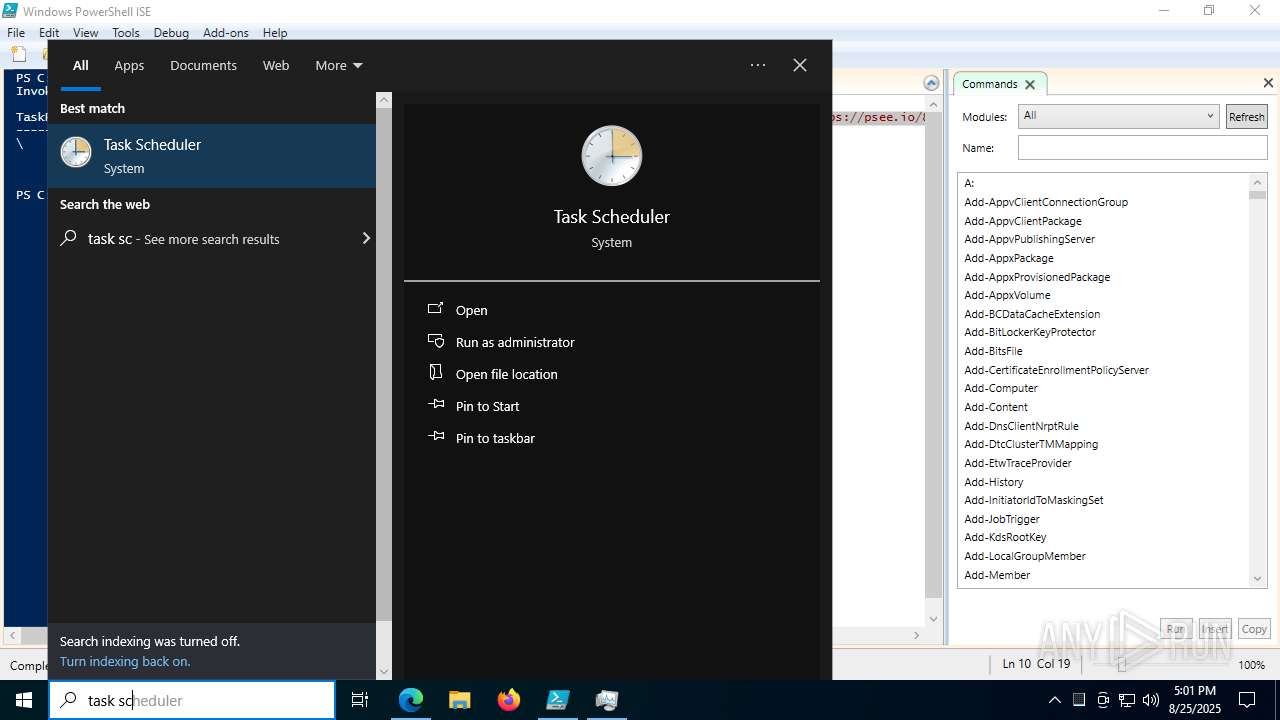Expand the More filter dropdown
Screen dimensions: 1280x720
click(339, 65)
